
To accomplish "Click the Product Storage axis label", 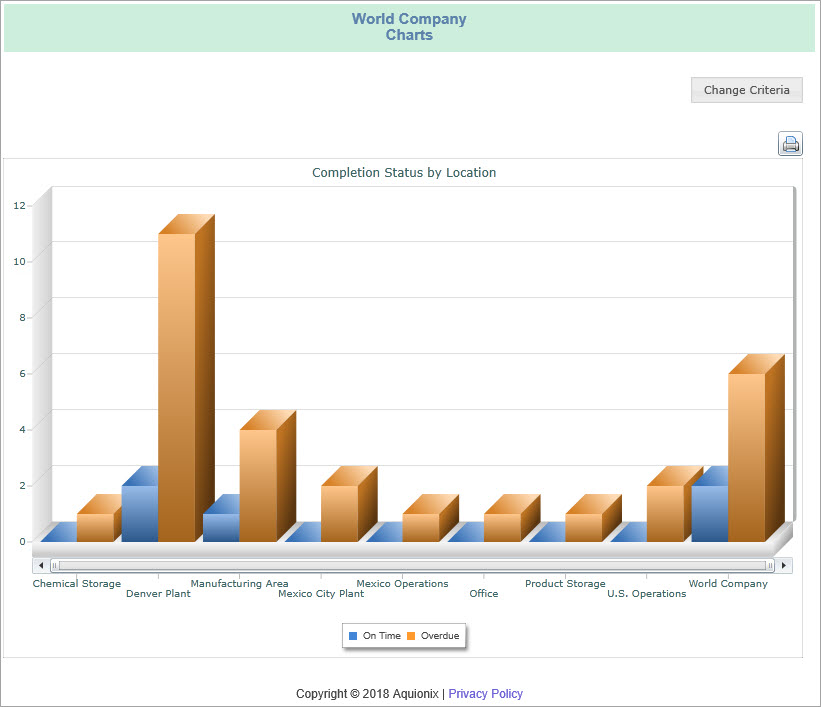I will pos(565,583).
